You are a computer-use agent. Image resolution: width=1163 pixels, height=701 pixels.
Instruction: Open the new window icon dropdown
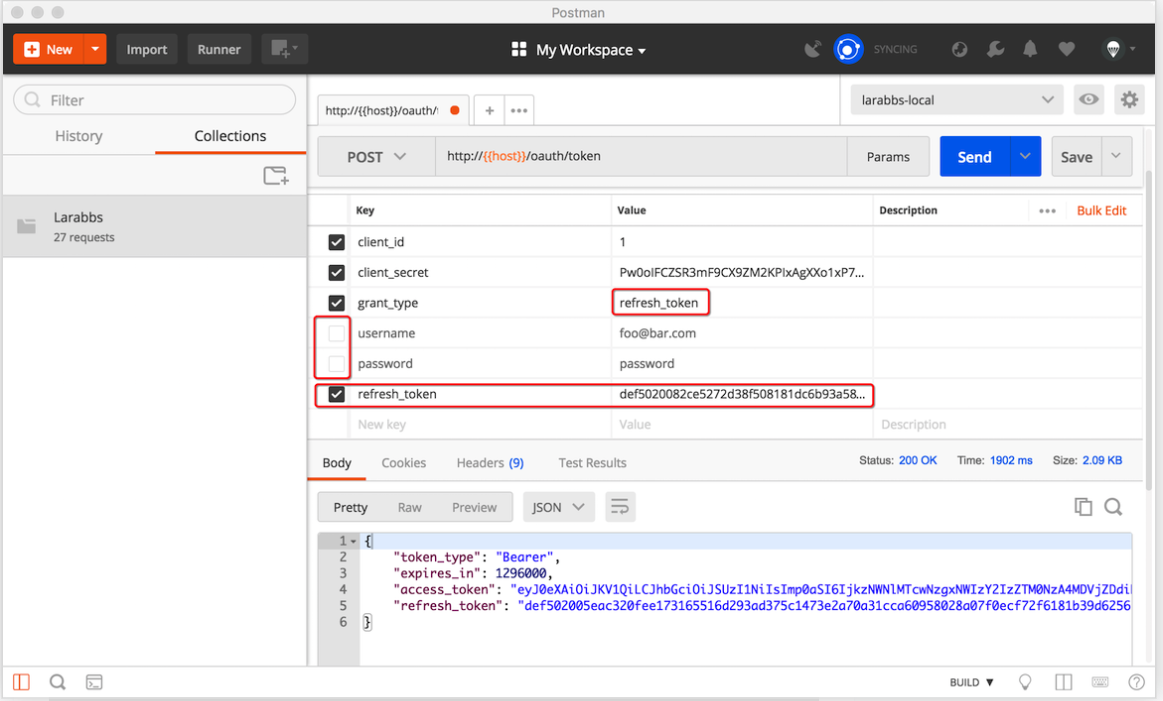[x=284, y=49]
